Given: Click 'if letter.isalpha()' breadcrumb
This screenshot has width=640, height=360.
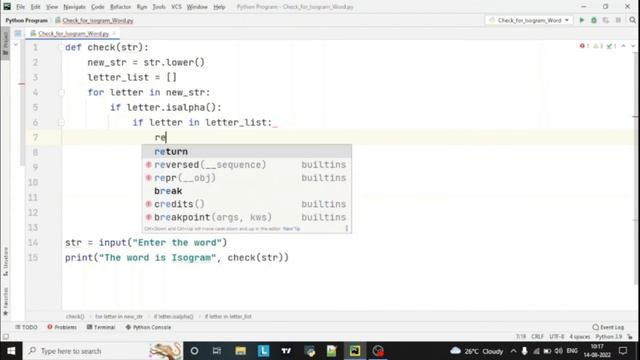Looking at the screenshot, I should click(173, 316).
